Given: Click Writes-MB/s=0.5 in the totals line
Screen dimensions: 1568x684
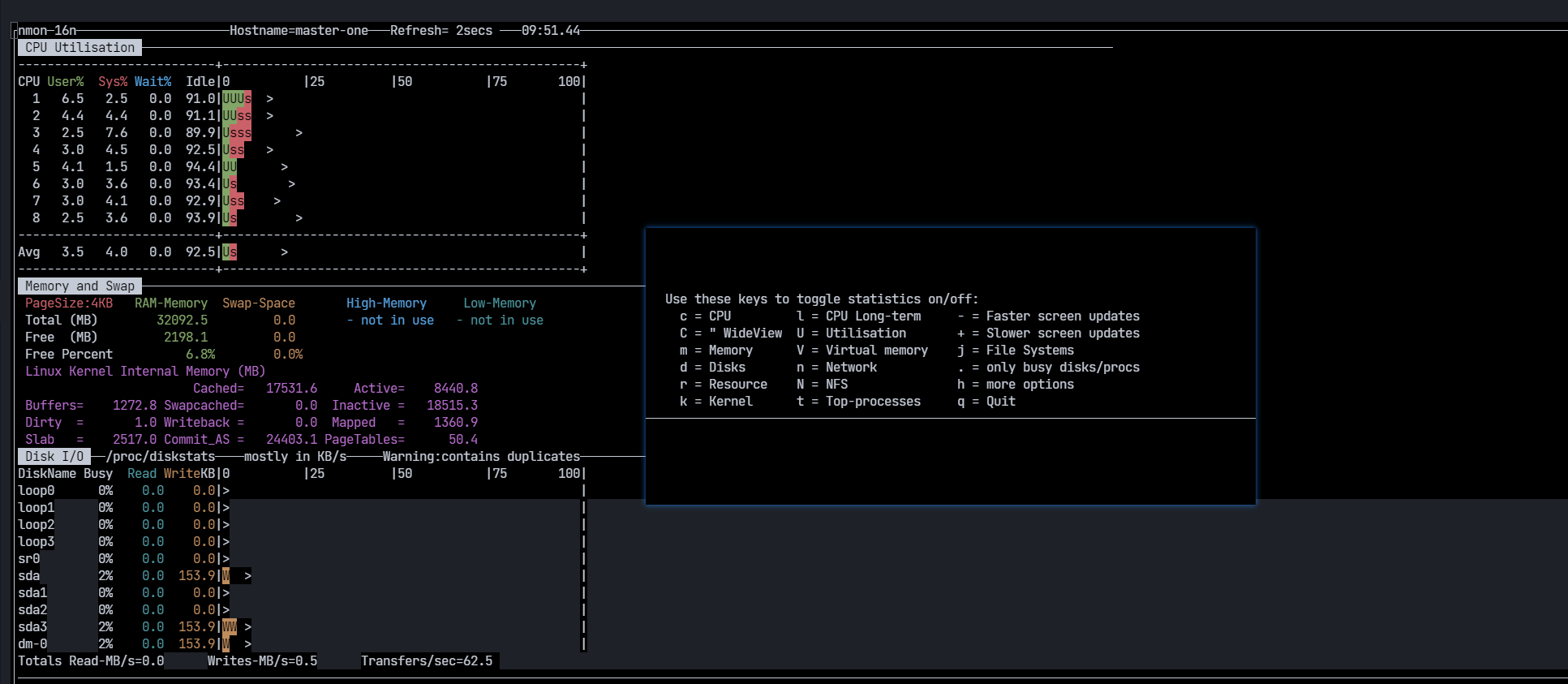Looking at the screenshot, I should pyautogui.click(x=262, y=660).
